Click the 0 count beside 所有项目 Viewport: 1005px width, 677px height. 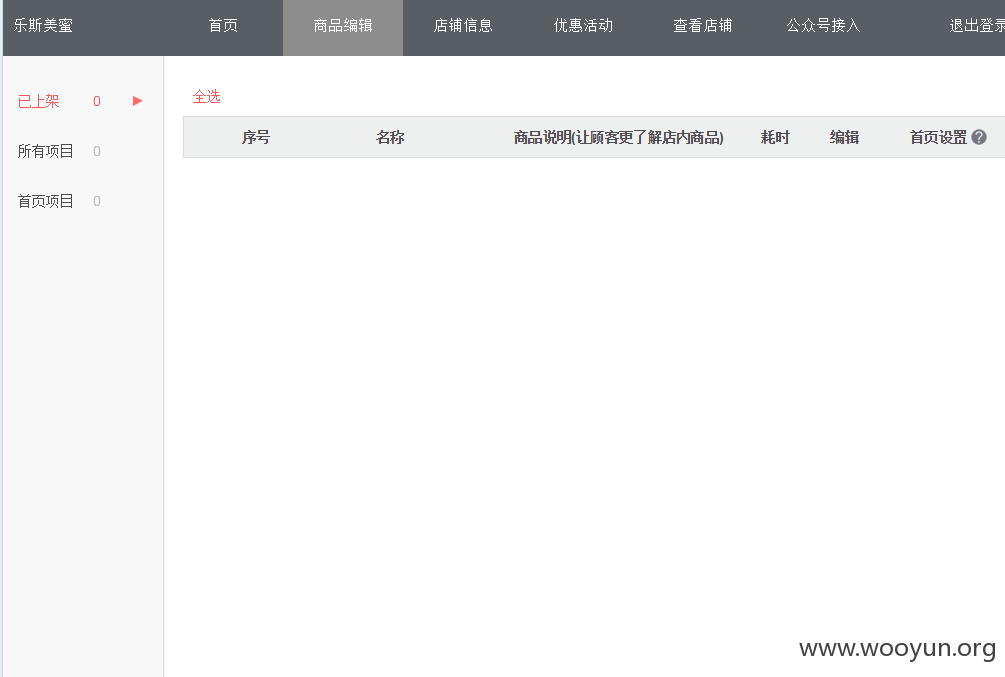pos(97,151)
